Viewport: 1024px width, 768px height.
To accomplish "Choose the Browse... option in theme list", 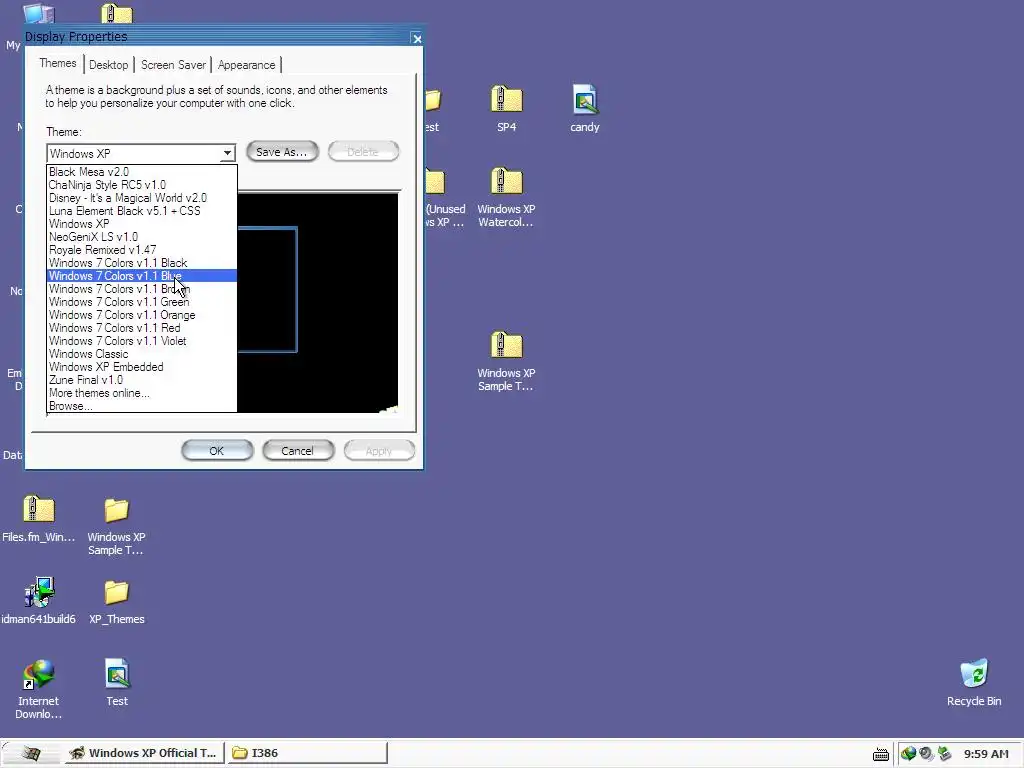I will [142, 406].
